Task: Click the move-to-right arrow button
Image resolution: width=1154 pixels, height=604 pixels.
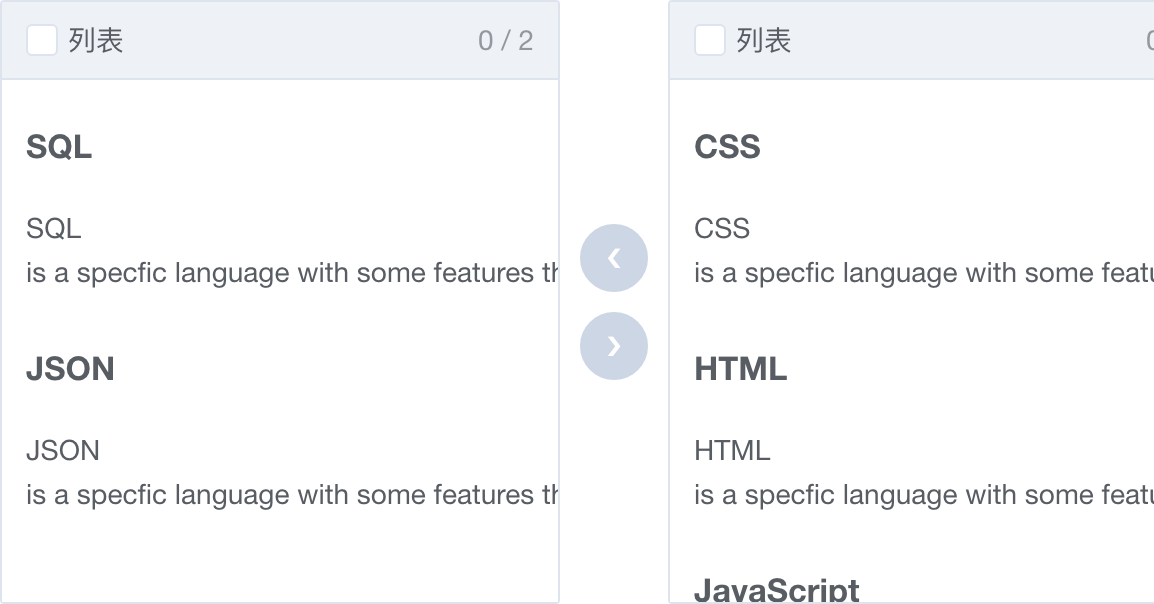Action: (x=614, y=346)
